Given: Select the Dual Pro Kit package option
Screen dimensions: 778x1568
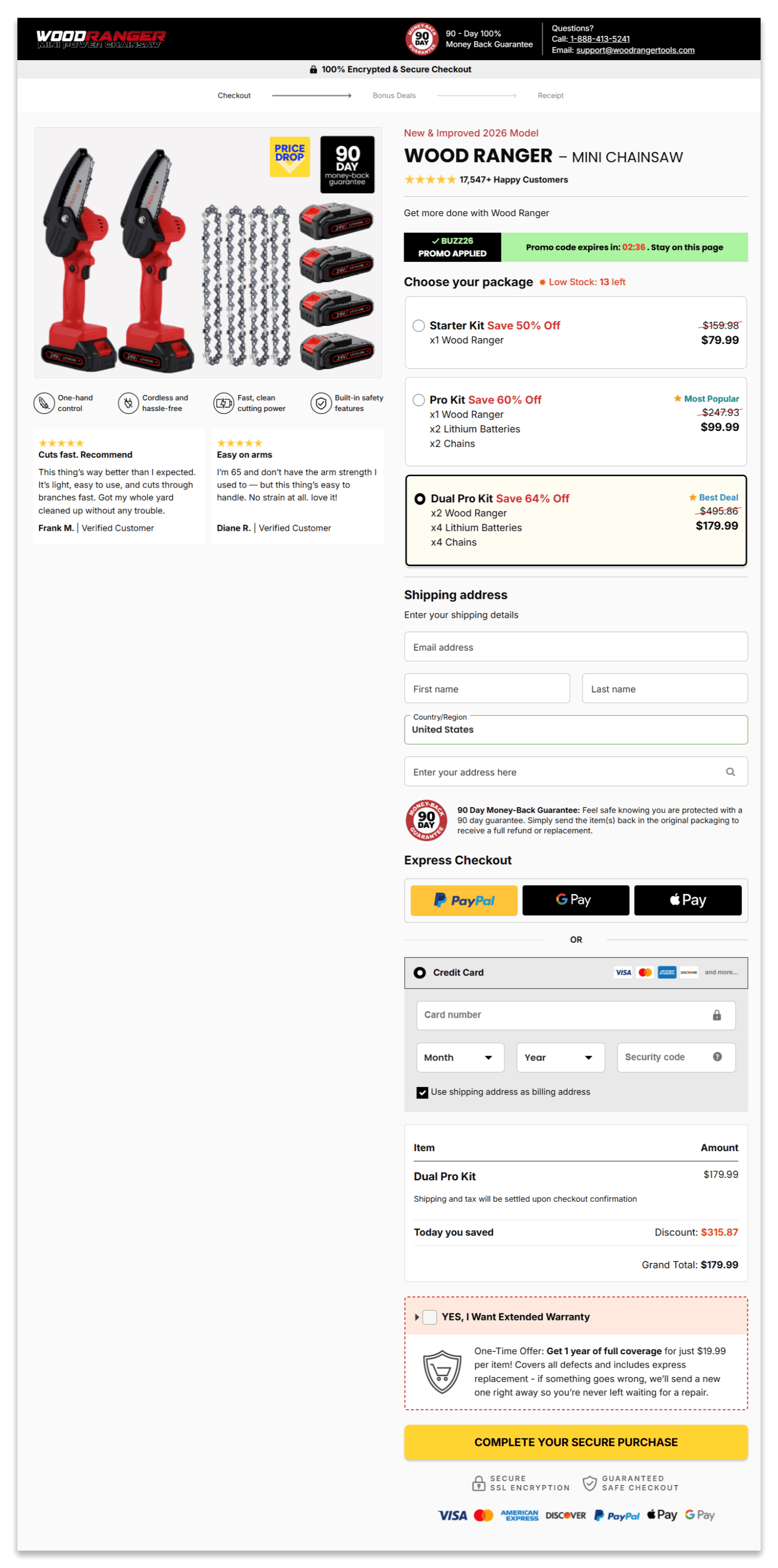Looking at the screenshot, I should pos(575,520).
